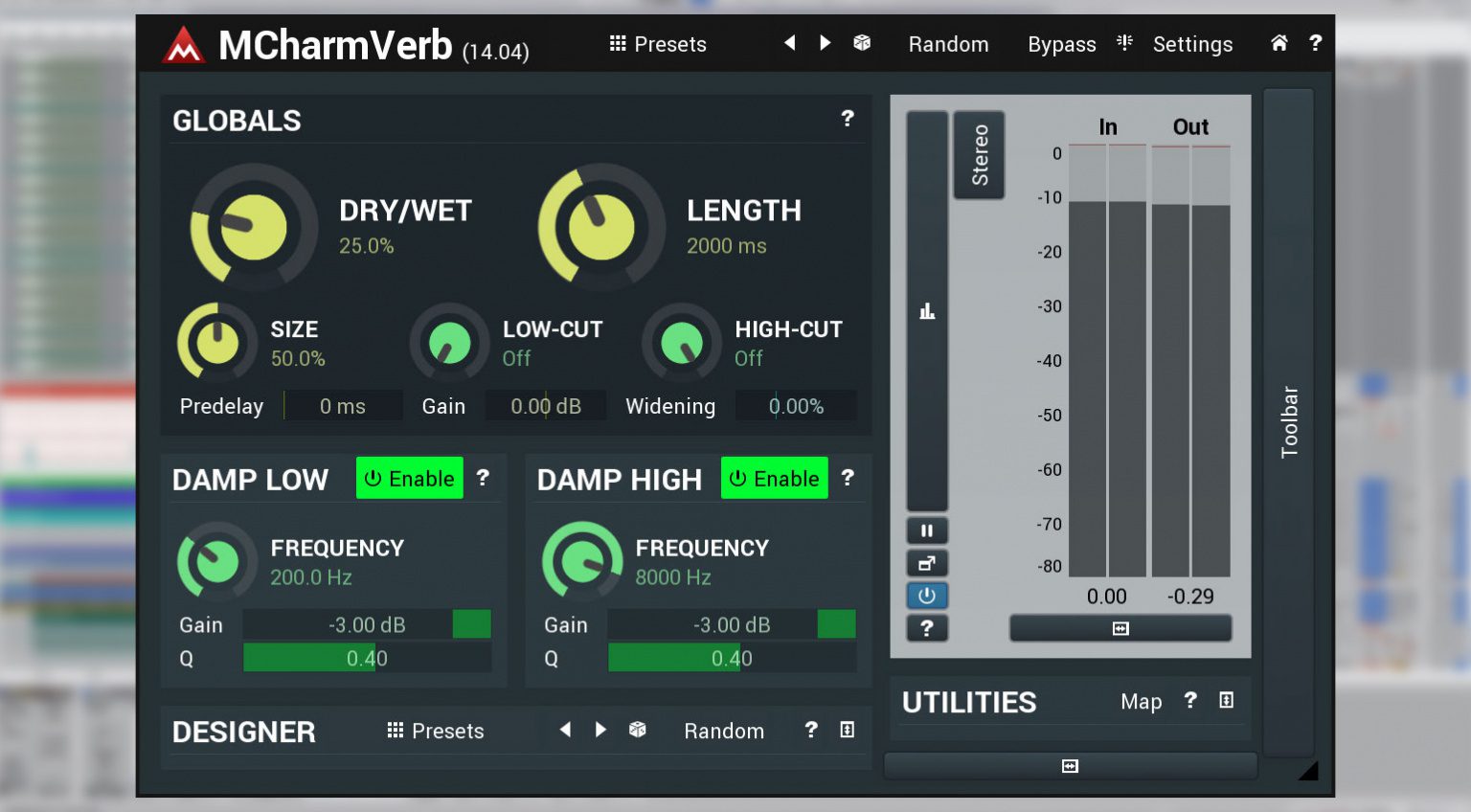Enable the Damp Low section
Viewport: 1471px width, 812px height.
click(409, 478)
